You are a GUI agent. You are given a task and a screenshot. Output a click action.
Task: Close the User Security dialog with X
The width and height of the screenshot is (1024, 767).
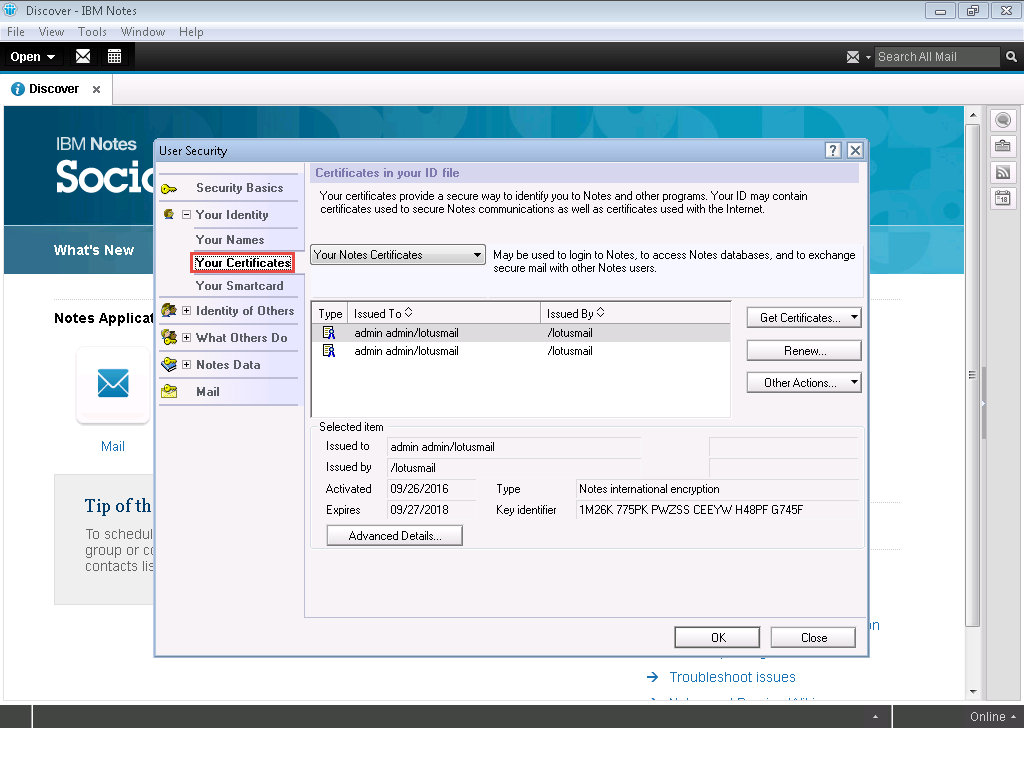[x=855, y=151]
